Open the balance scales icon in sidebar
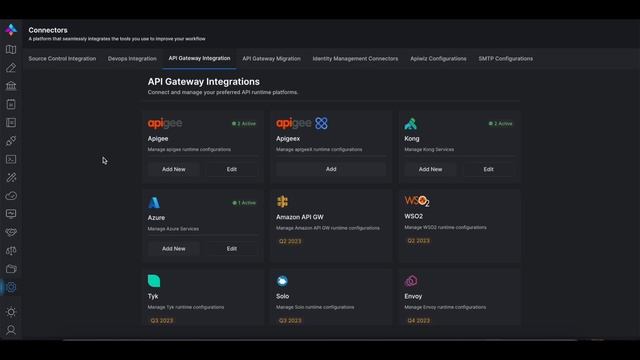Viewport: 640px width, 360px height. coord(11,251)
